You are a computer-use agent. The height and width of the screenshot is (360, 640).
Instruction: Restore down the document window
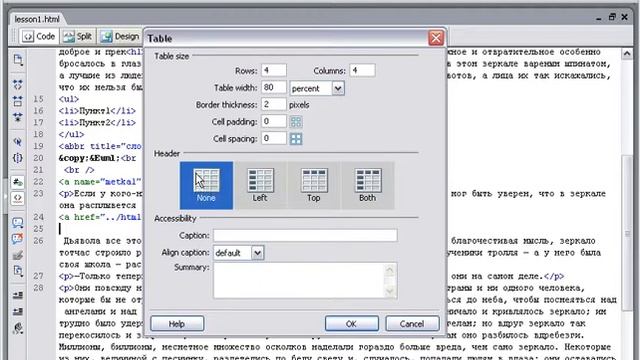[612, 17]
